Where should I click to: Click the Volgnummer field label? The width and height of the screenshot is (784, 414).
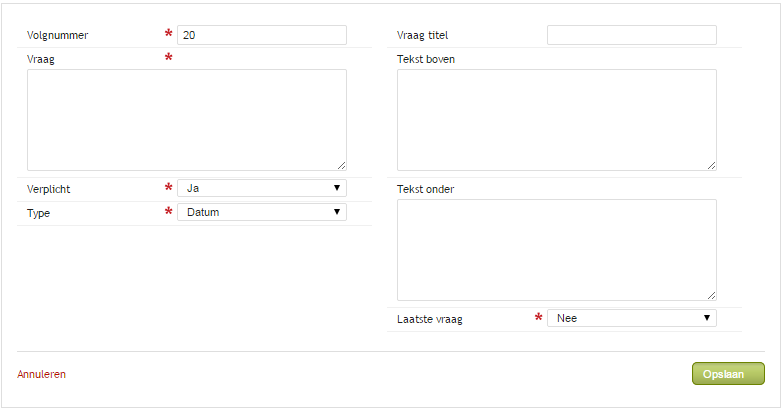point(58,35)
